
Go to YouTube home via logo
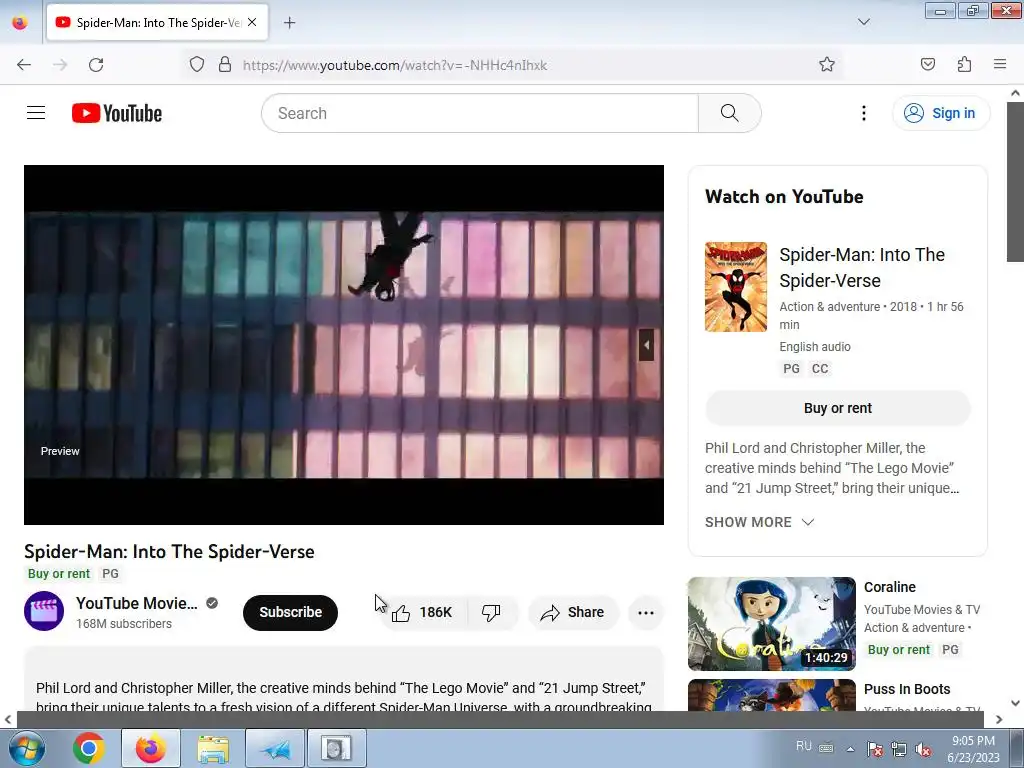117,113
